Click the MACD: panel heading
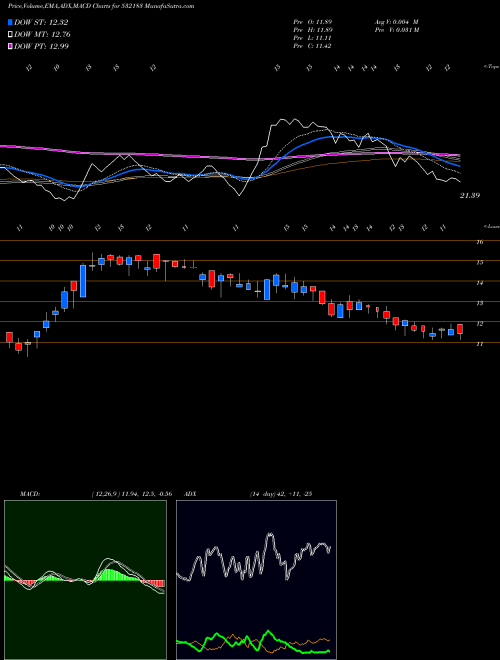 click(x=29, y=494)
